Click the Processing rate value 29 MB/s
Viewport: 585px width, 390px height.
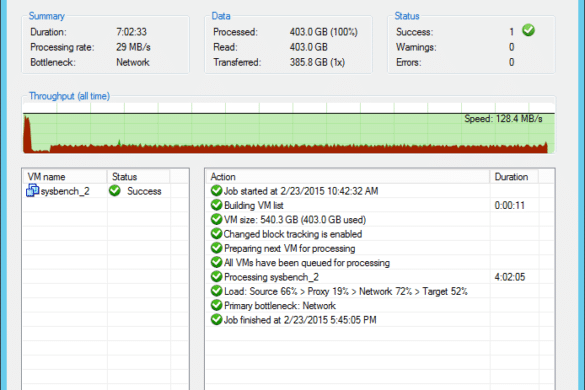(133, 47)
